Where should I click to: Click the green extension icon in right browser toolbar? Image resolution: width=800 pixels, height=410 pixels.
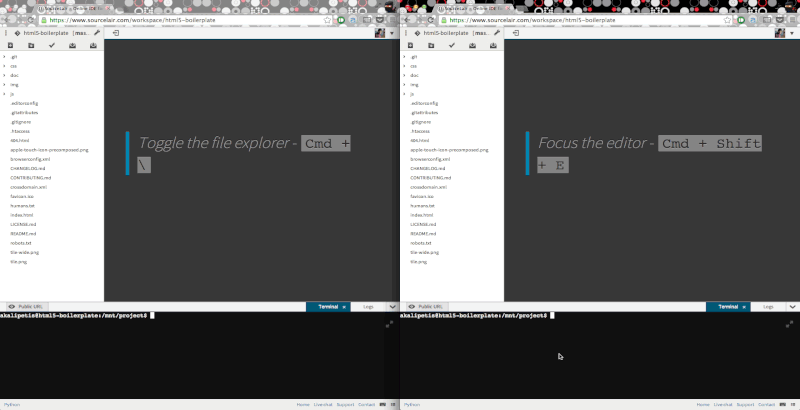tap(741, 20)
